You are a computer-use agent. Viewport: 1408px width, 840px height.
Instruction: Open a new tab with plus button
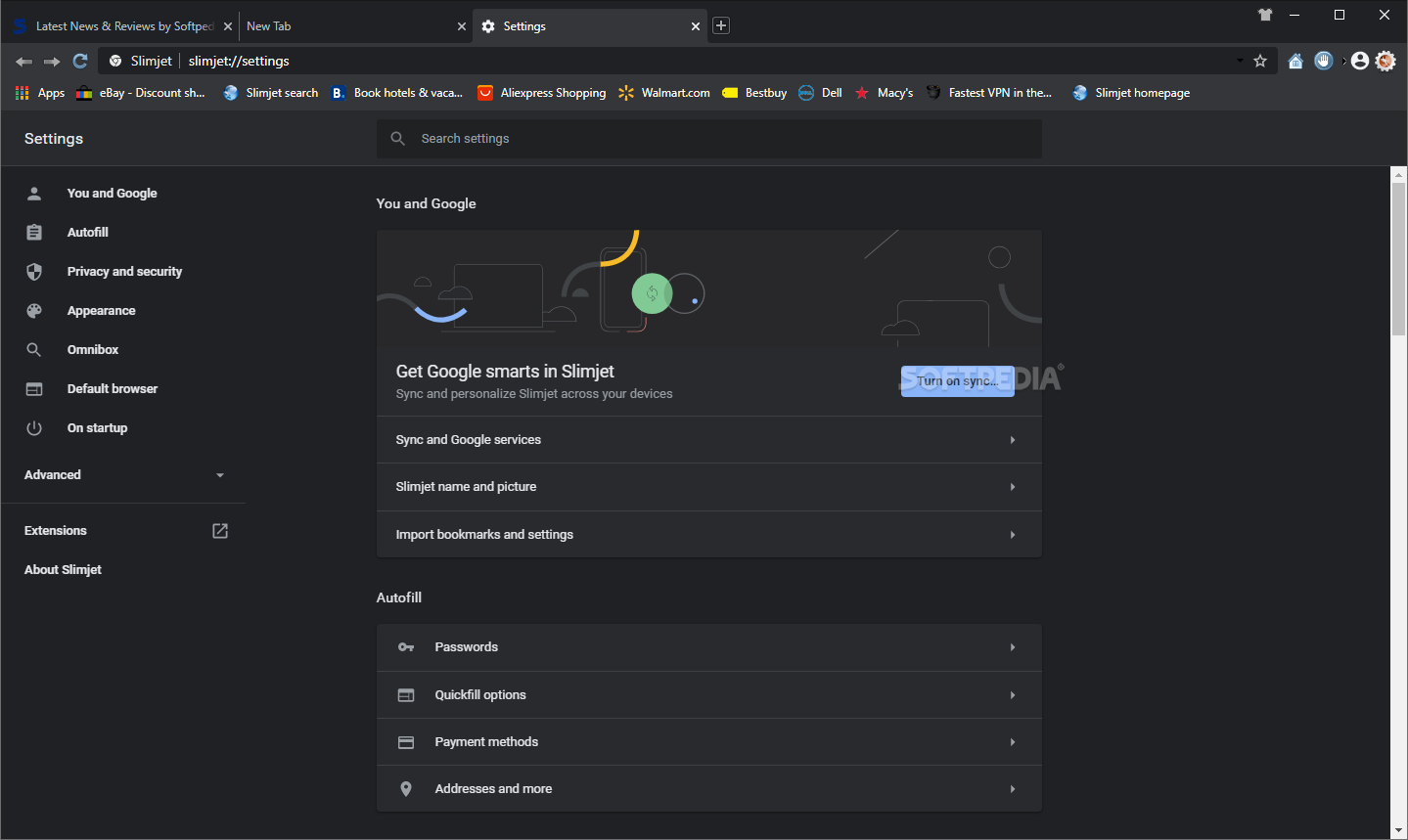pos(721,25)
